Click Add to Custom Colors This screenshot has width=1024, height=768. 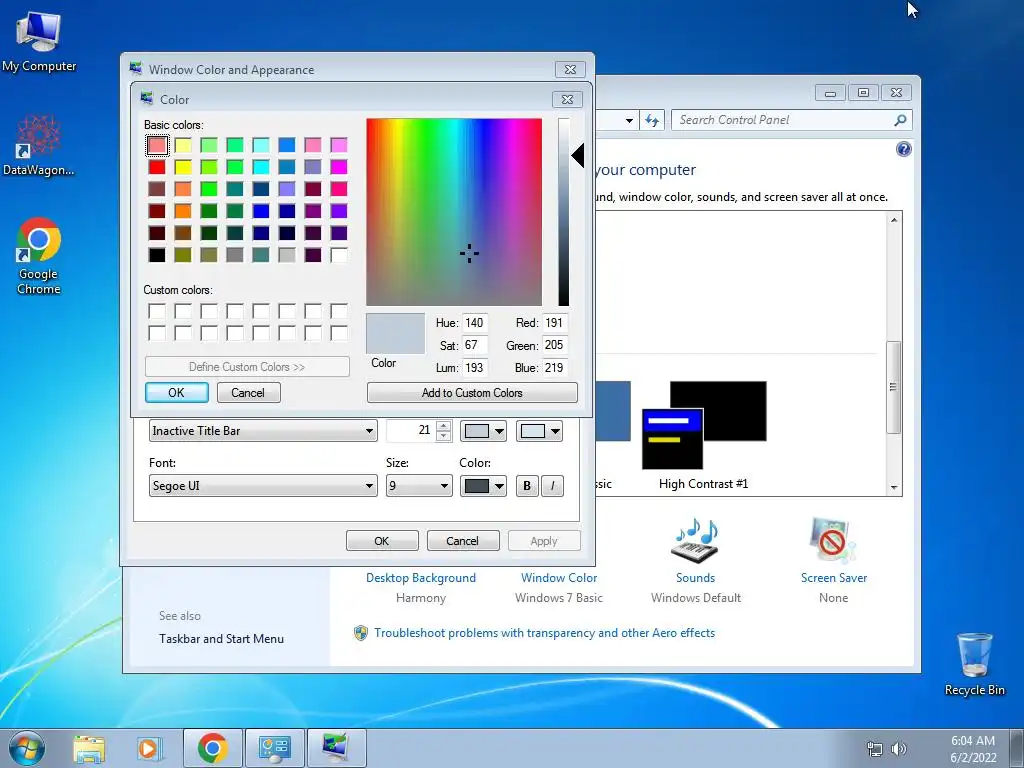point(472,392)
